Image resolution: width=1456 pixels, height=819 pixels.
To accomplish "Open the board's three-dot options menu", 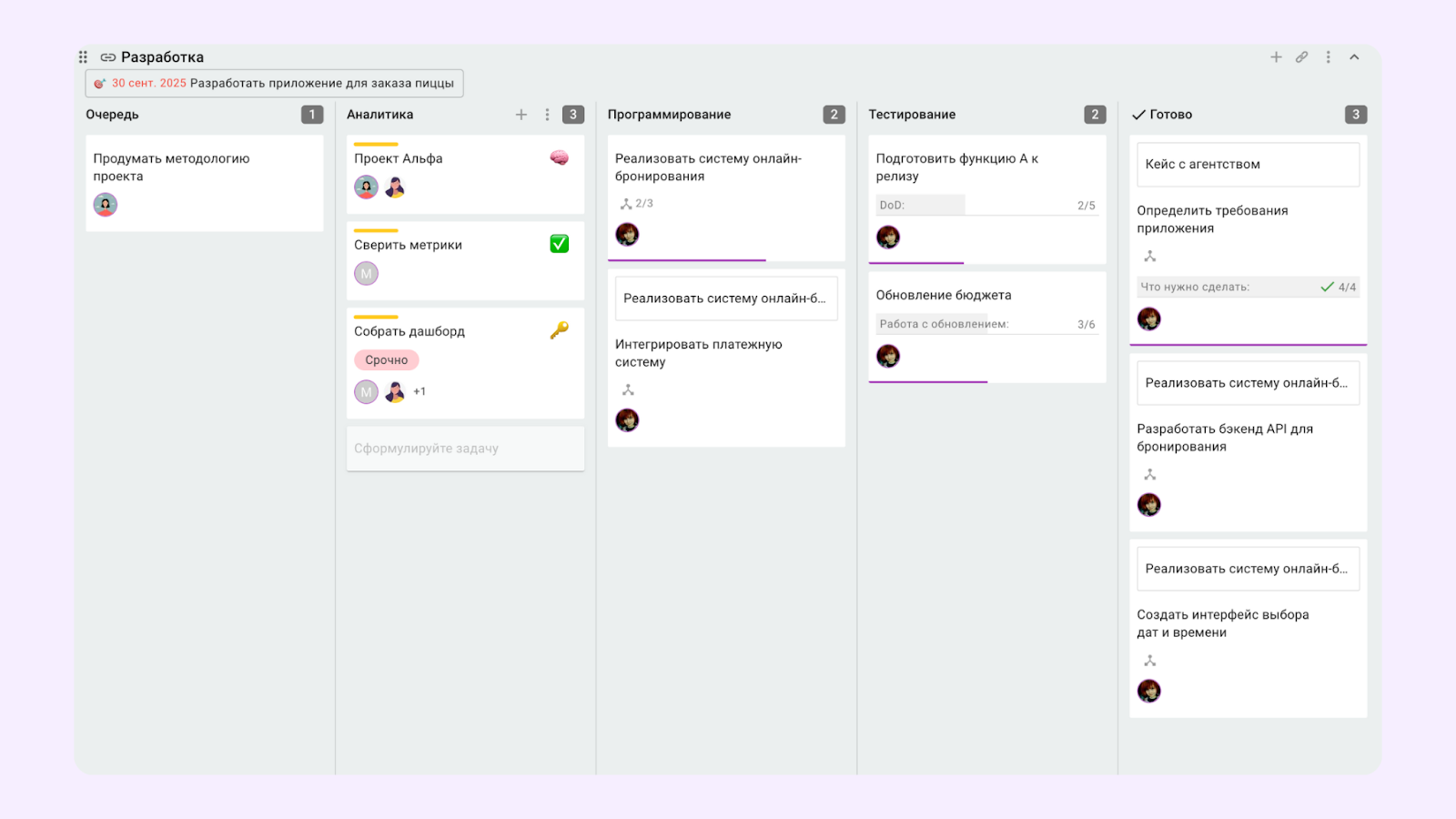I will pyautogui.click(x=1329, y=57).
